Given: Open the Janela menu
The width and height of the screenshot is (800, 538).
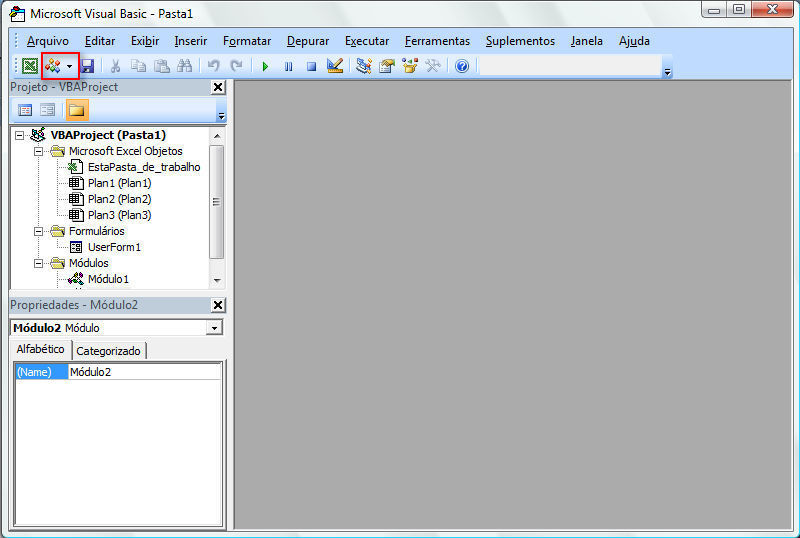Looking at the screenshot, I should click(x=586, y=41).
